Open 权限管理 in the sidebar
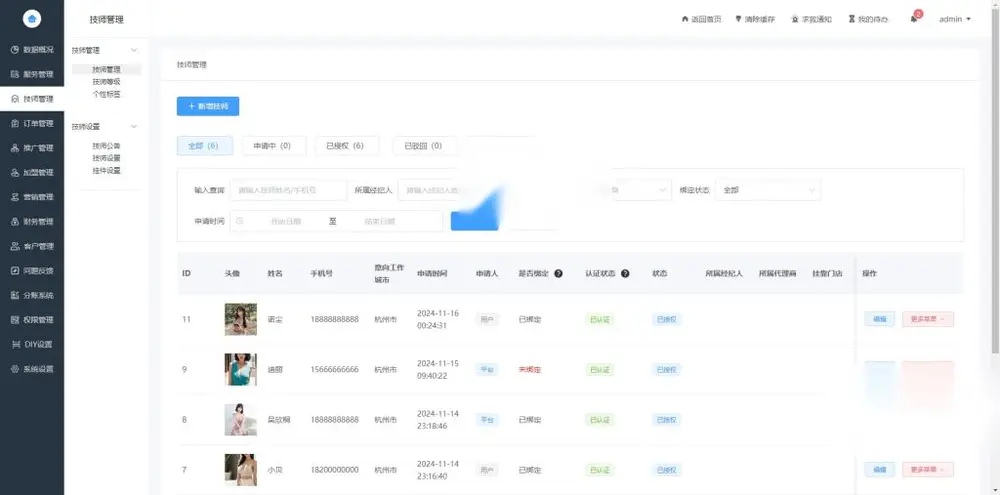 pos(32,320)
